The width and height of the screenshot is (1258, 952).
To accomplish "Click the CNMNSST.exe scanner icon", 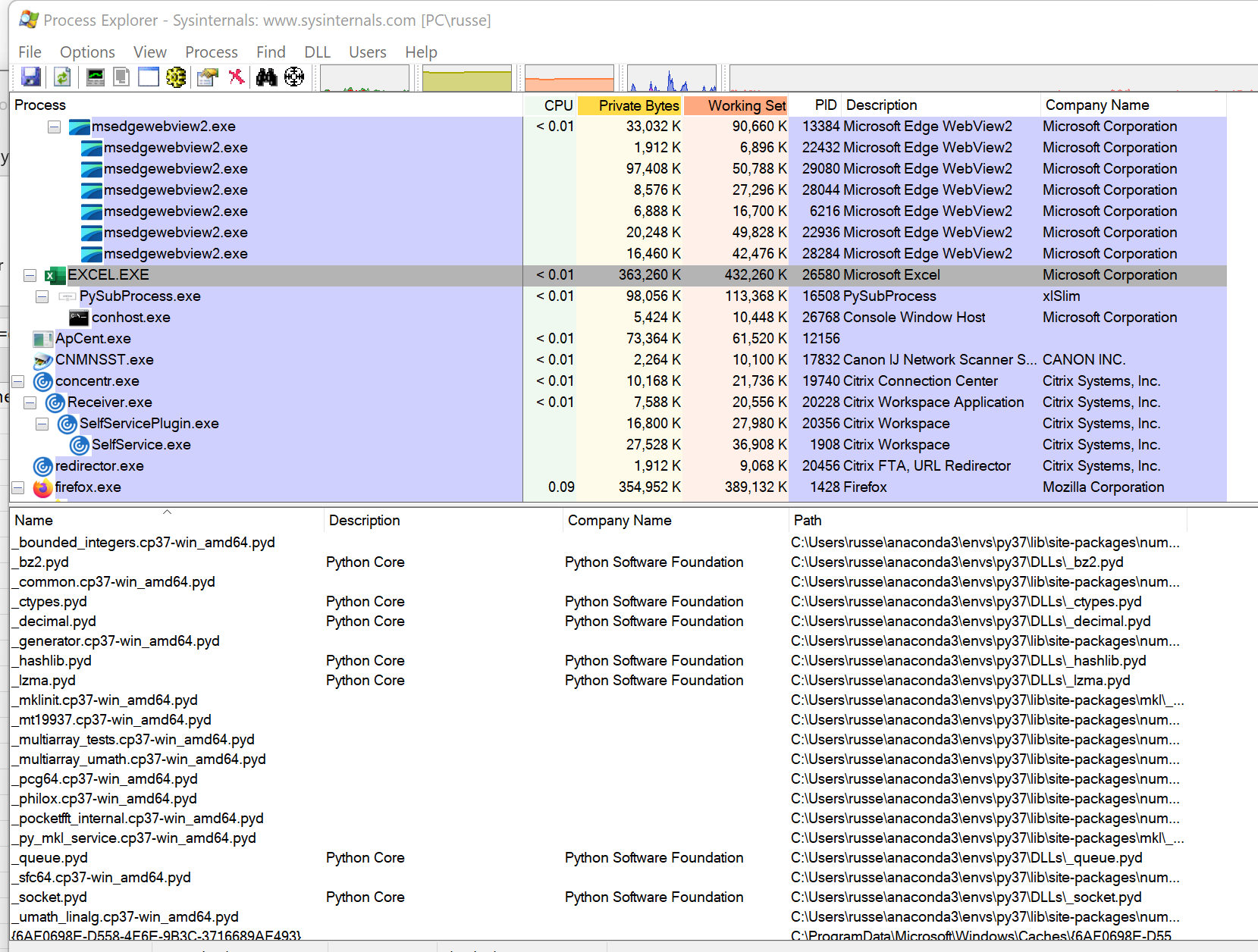I will pos(43,360).
